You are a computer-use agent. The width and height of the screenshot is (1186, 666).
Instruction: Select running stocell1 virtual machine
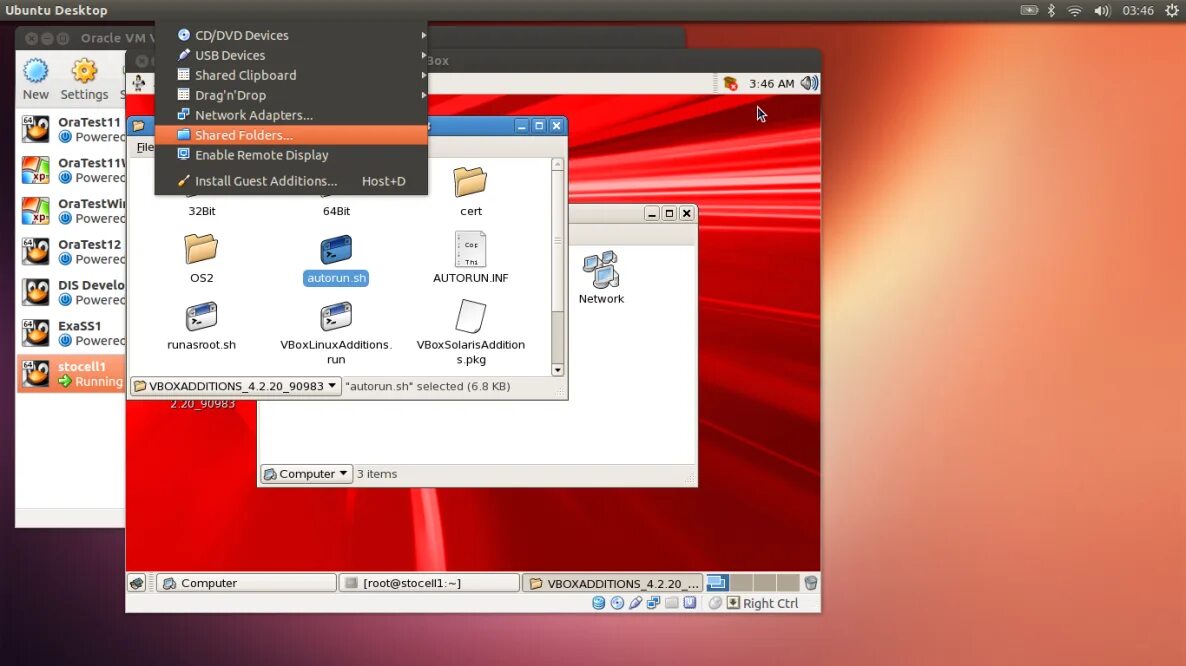[x=72, y=374]
